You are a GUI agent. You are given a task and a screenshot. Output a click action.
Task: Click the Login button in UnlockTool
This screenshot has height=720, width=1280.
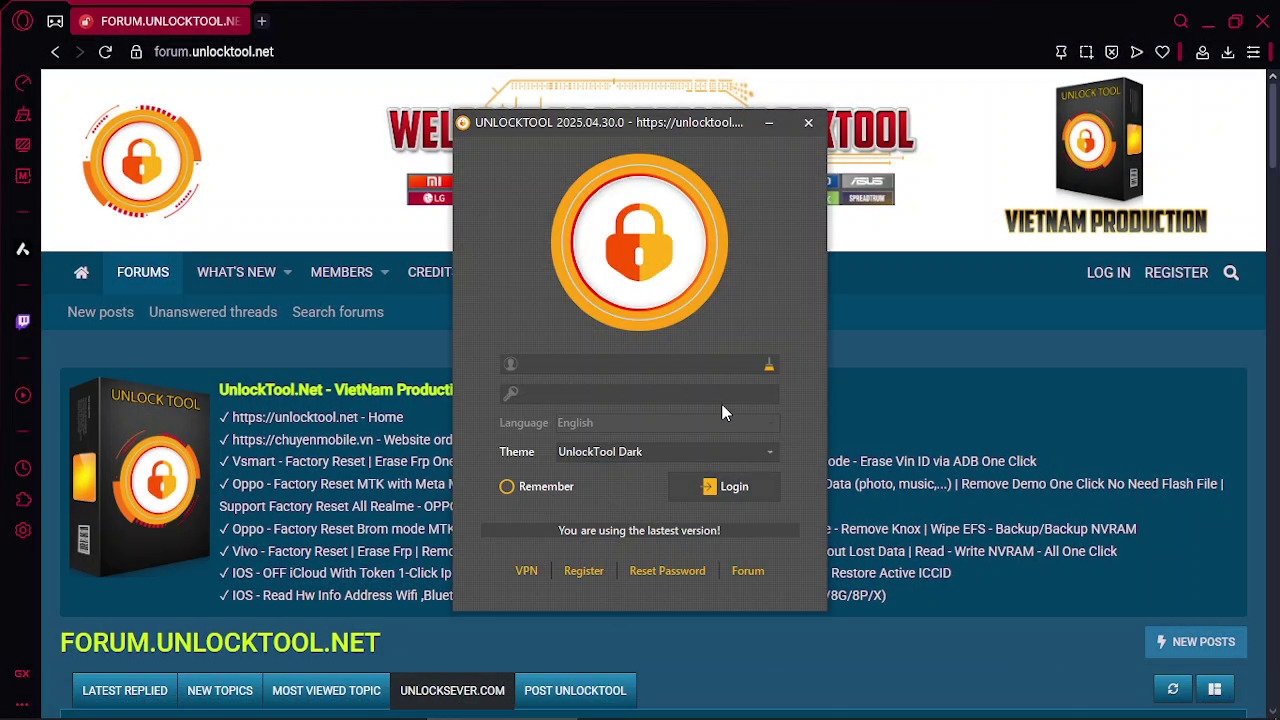(725, 487)
